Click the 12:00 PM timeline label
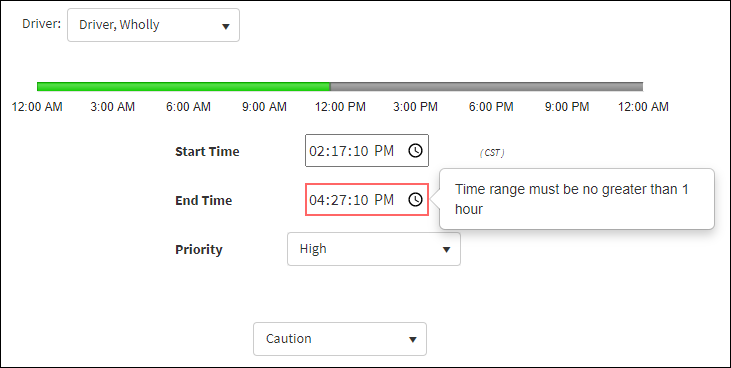The width and height of the screenshot is (731, 368). [340, 107]
